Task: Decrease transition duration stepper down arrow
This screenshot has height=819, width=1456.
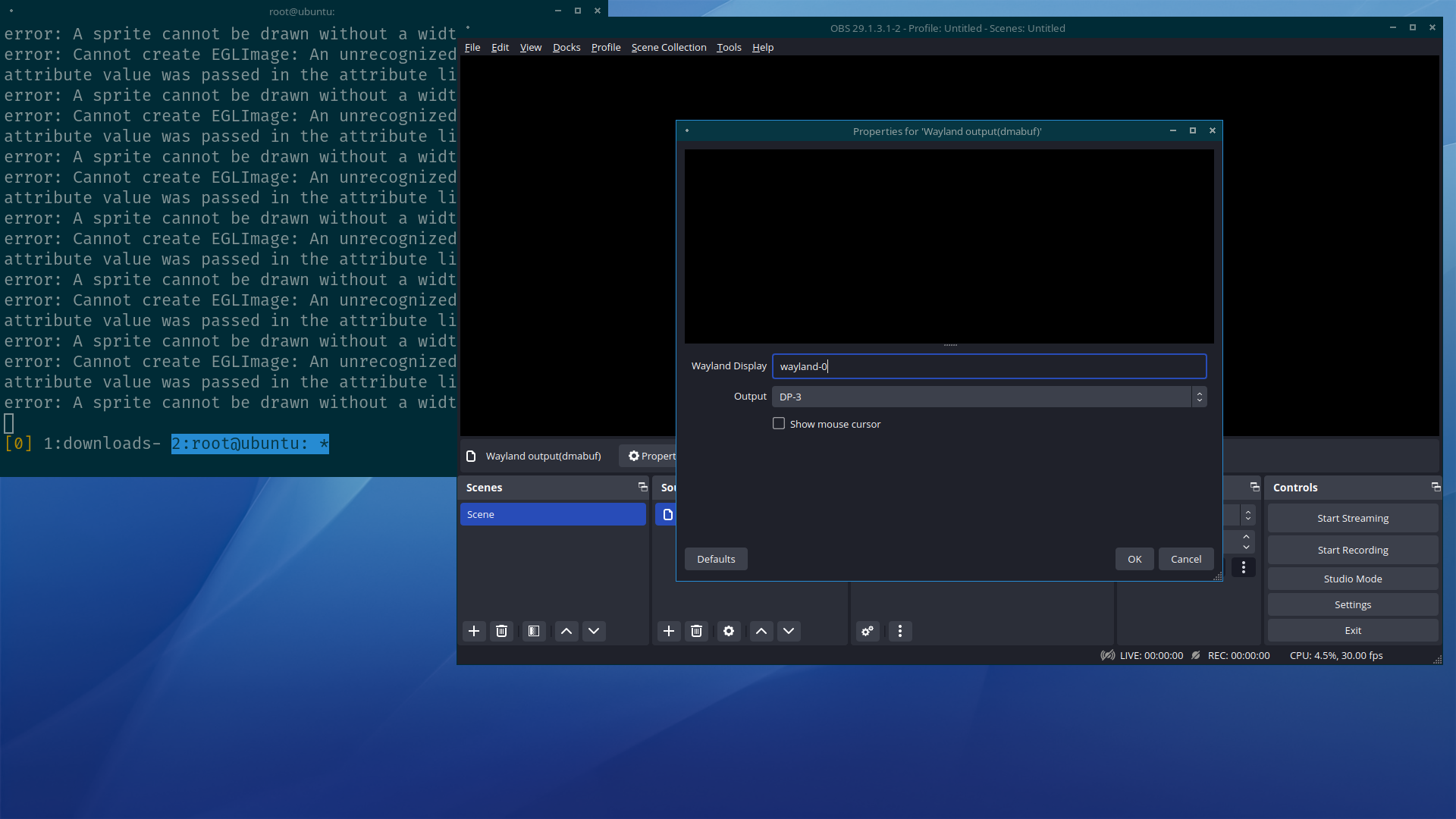Action: (x=1246, y=547)
